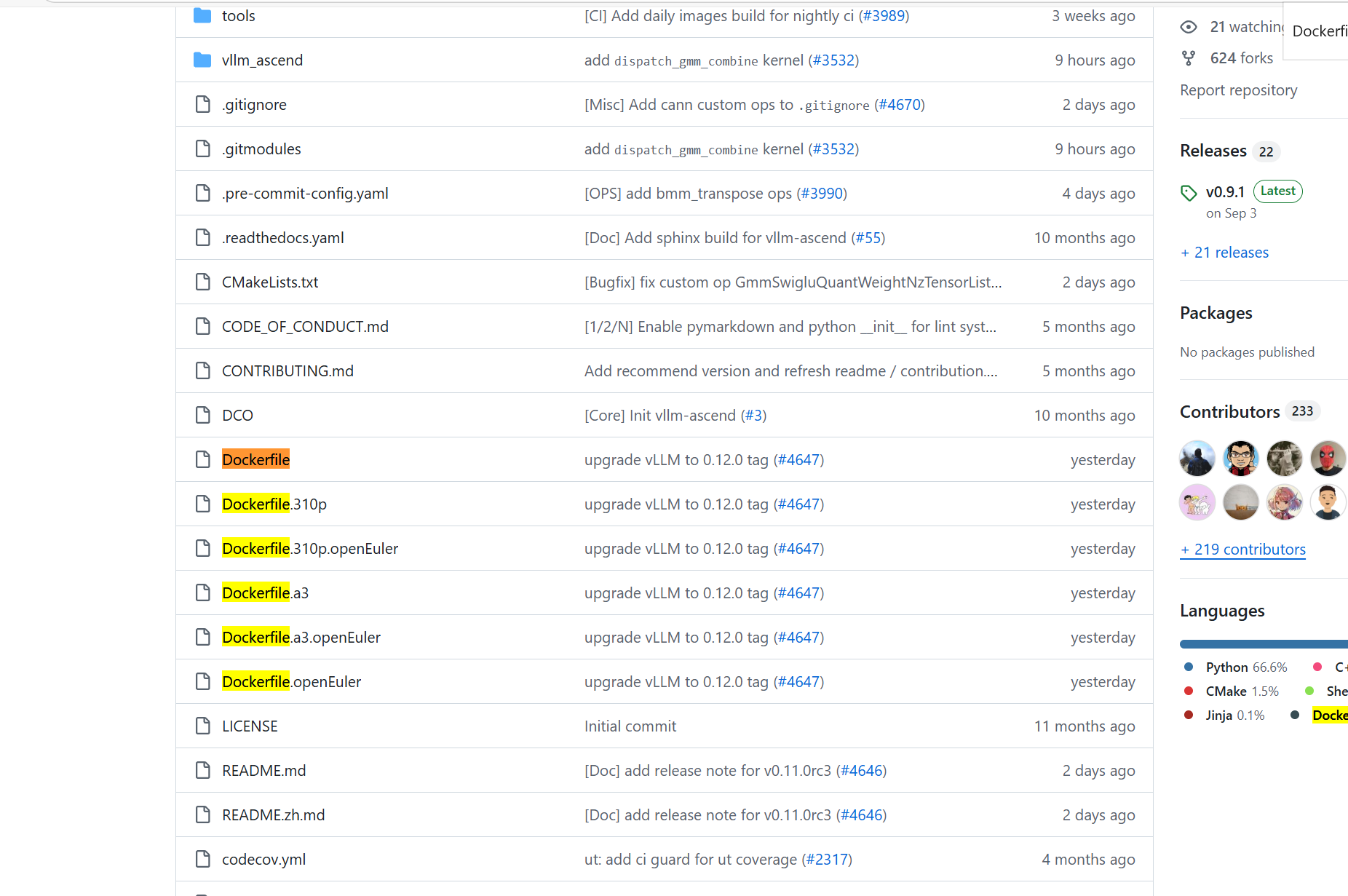
Task: Open the Spider-Man contributor avatar
Action: [x=1328, y=458]
